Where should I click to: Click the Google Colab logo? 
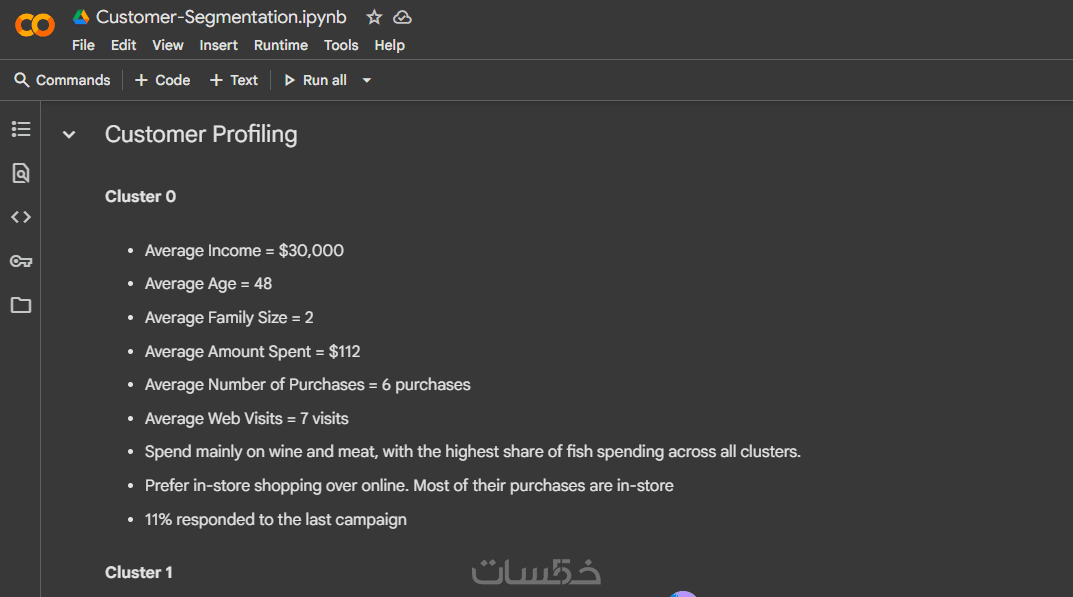[x=35, y=25]
